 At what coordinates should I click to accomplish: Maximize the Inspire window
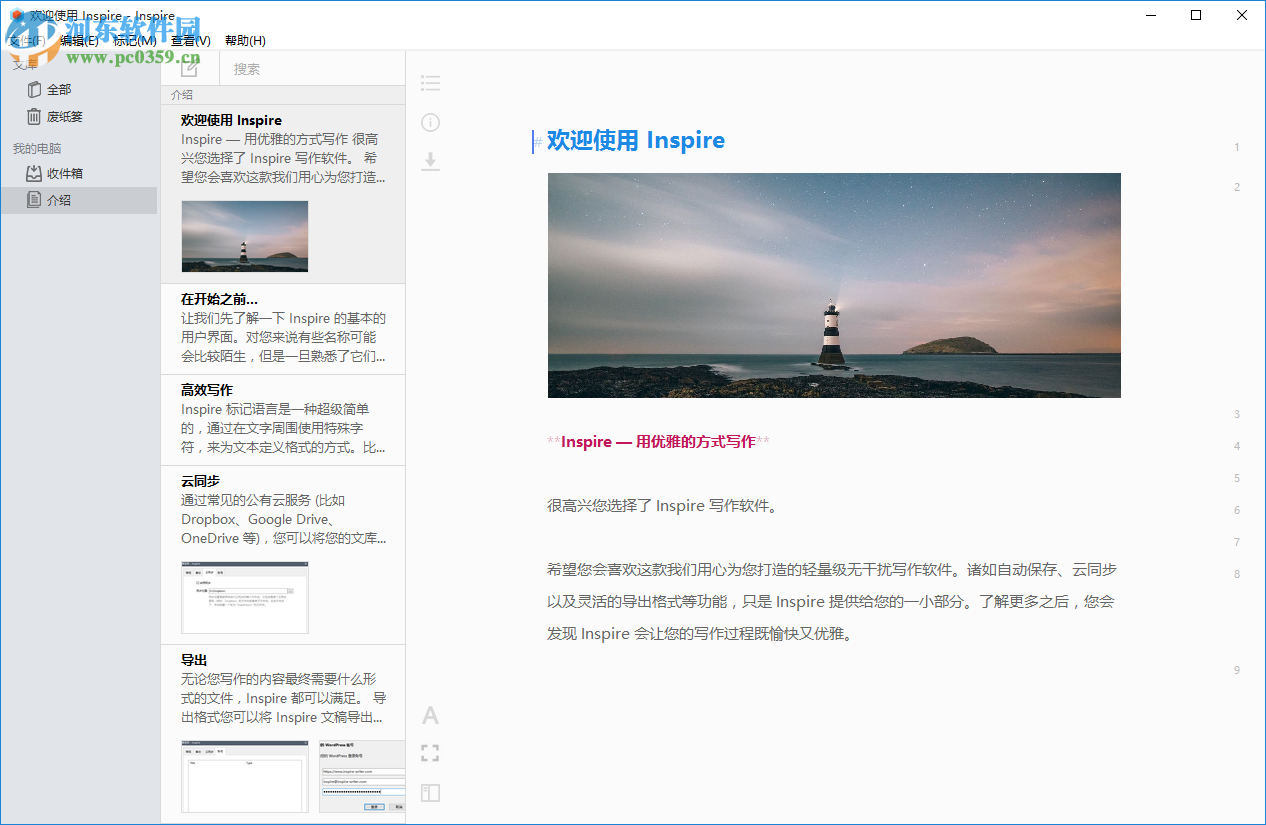(x=1197, y=15)
